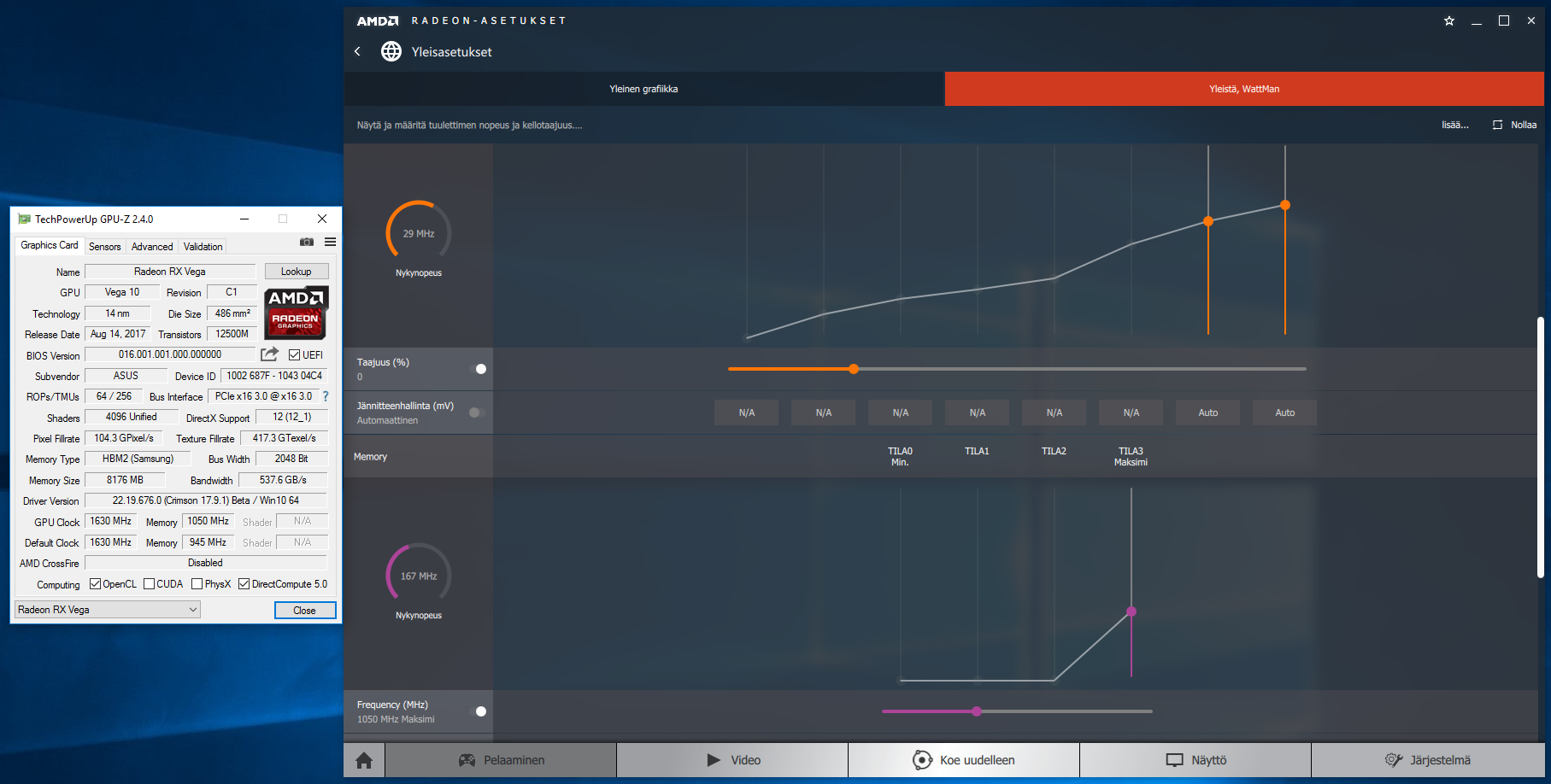This screenshot has height=784, width=1551.
Task: Open the GPU-Z hamburger menu
Action: (x=330, y=243)
